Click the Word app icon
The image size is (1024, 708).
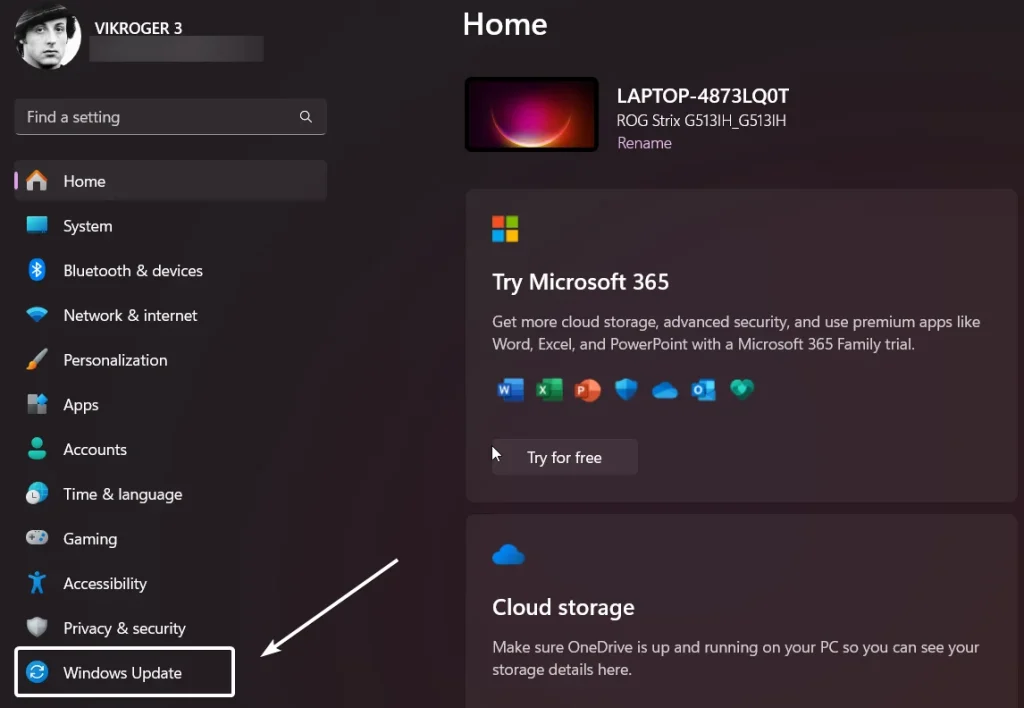pyautogui.click(x=510, y=390)
